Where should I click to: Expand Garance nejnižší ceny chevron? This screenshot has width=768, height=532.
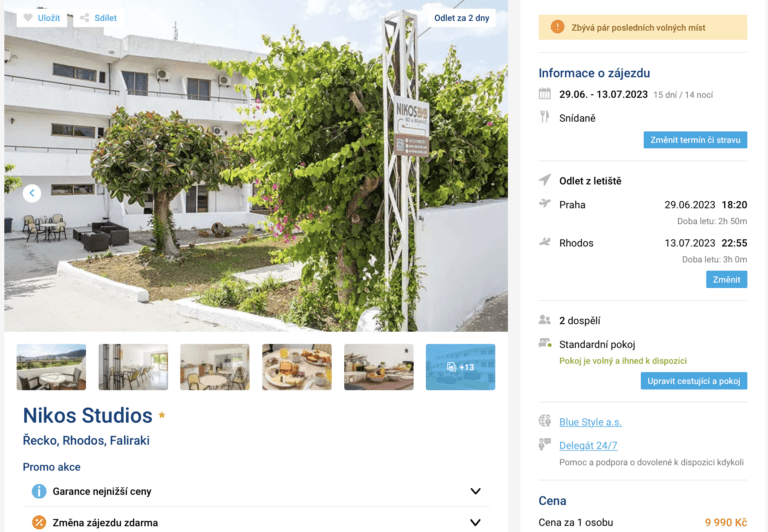[x=475, y=491]
